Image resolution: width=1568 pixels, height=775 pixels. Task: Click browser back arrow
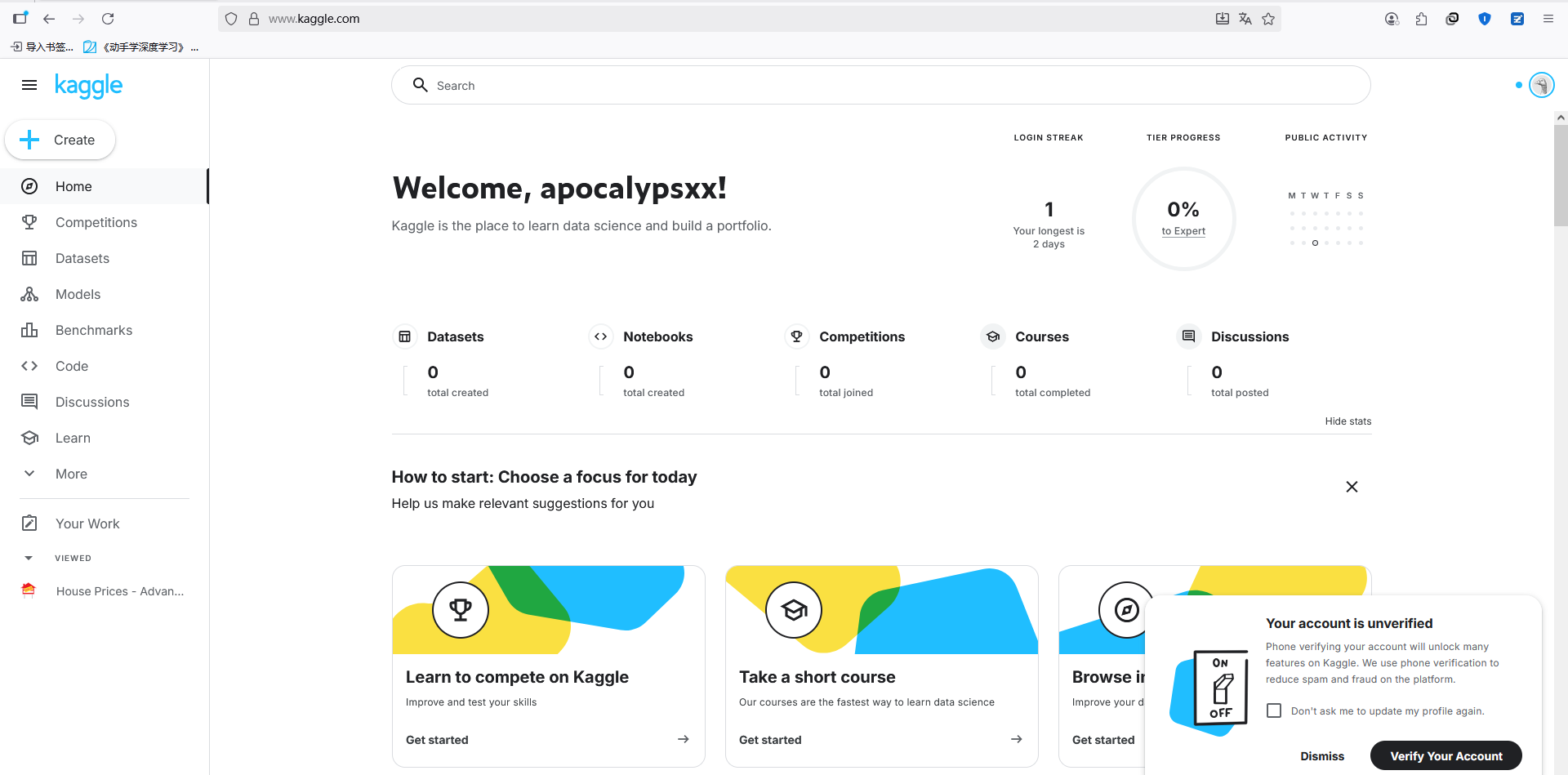pos(49,19)
